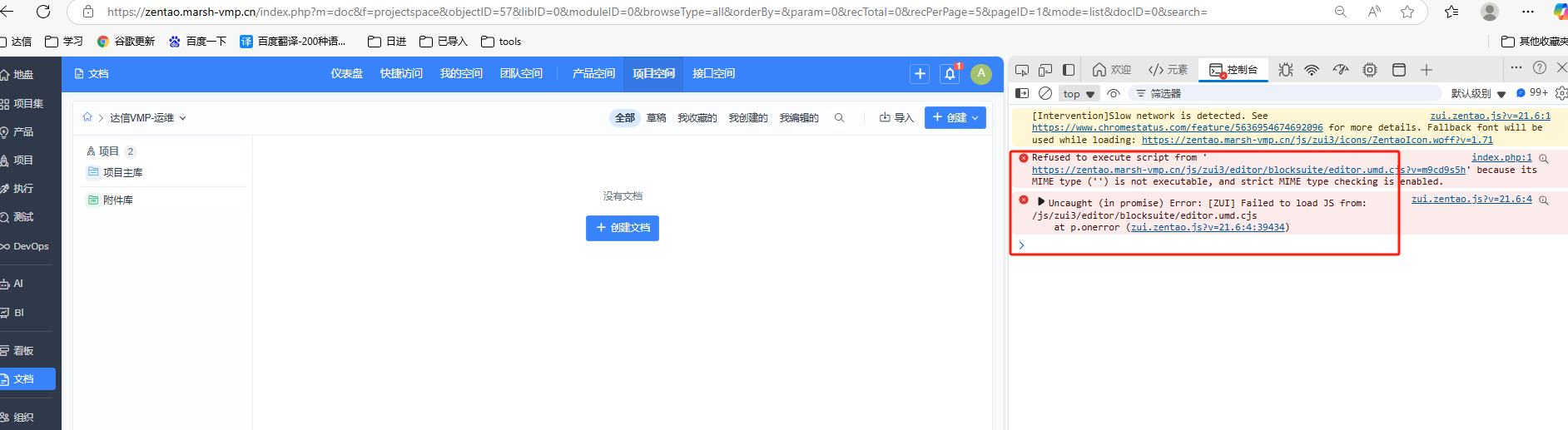Filter documents by 我创建的

[x=748, y=118]
